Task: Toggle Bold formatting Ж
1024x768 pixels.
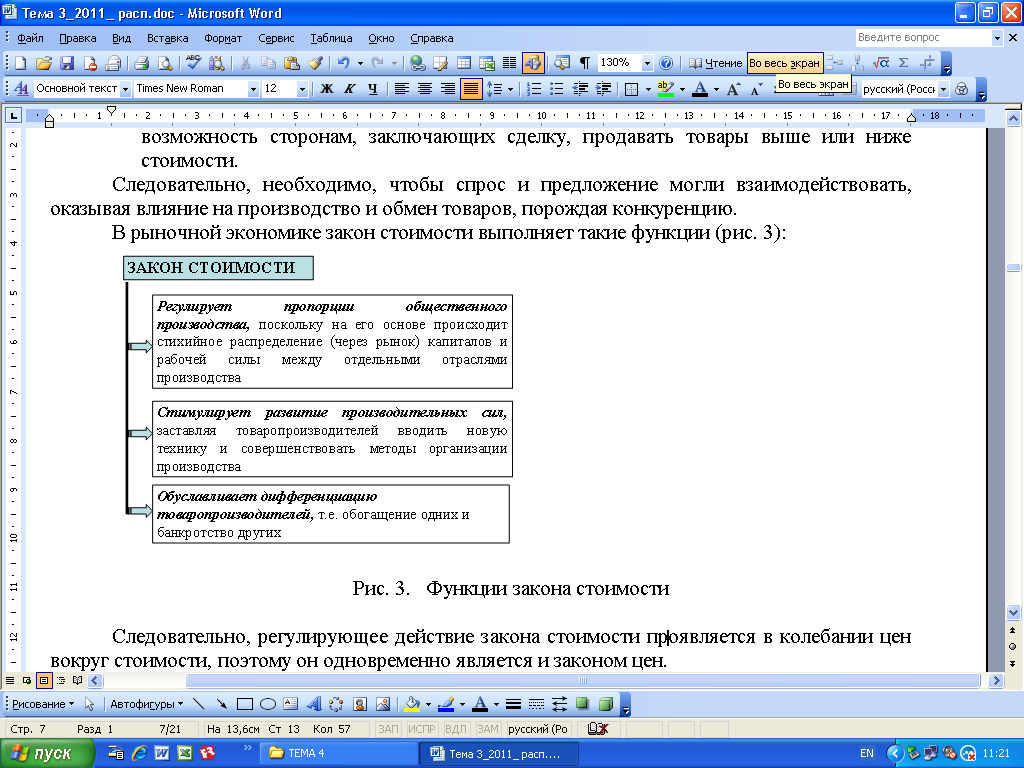Action: tap(327, 89)
